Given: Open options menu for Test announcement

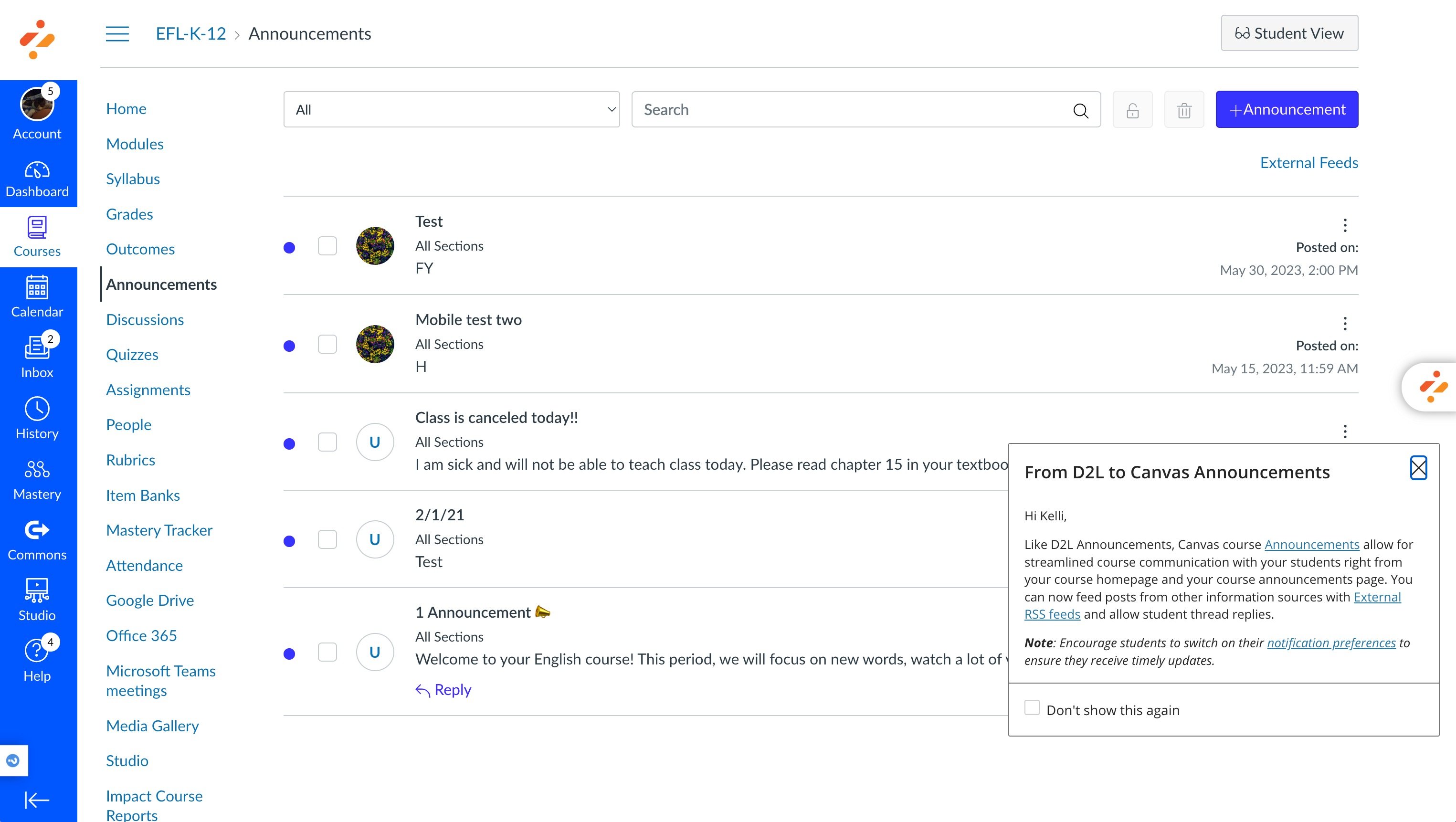Looking at the screenshot, I should pyautogui.click(x=1345, y=225).
